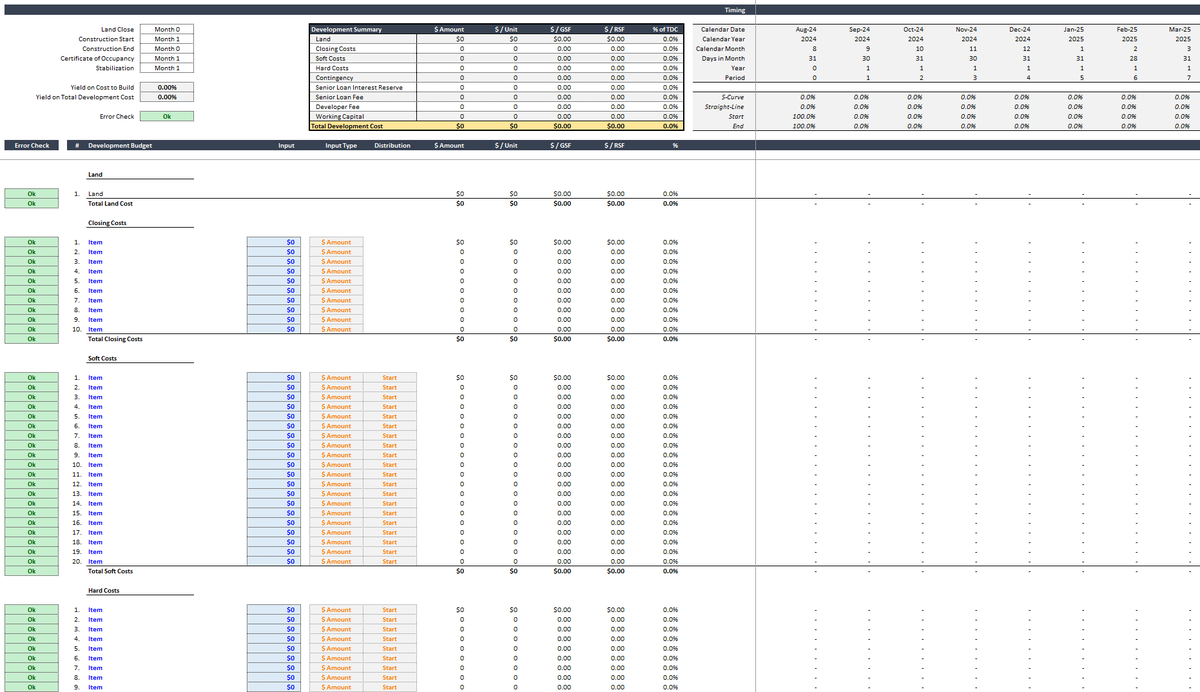
Task: Select the Yield on Cost to Build value
Action: (x=167, y=88)
